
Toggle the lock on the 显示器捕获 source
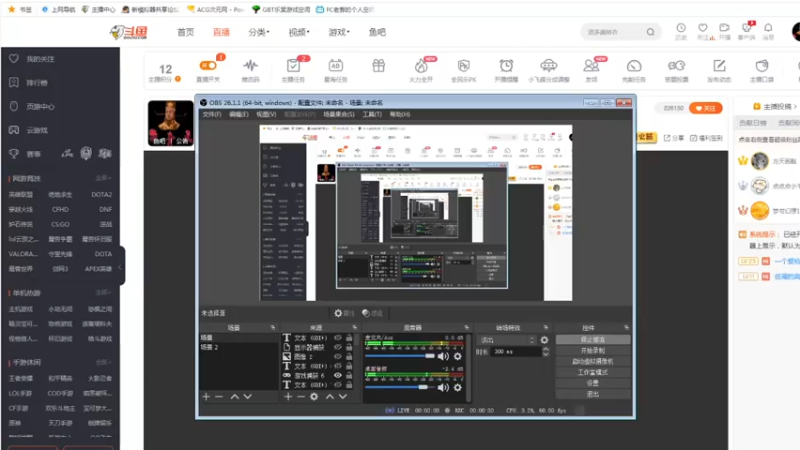point(349,347)
